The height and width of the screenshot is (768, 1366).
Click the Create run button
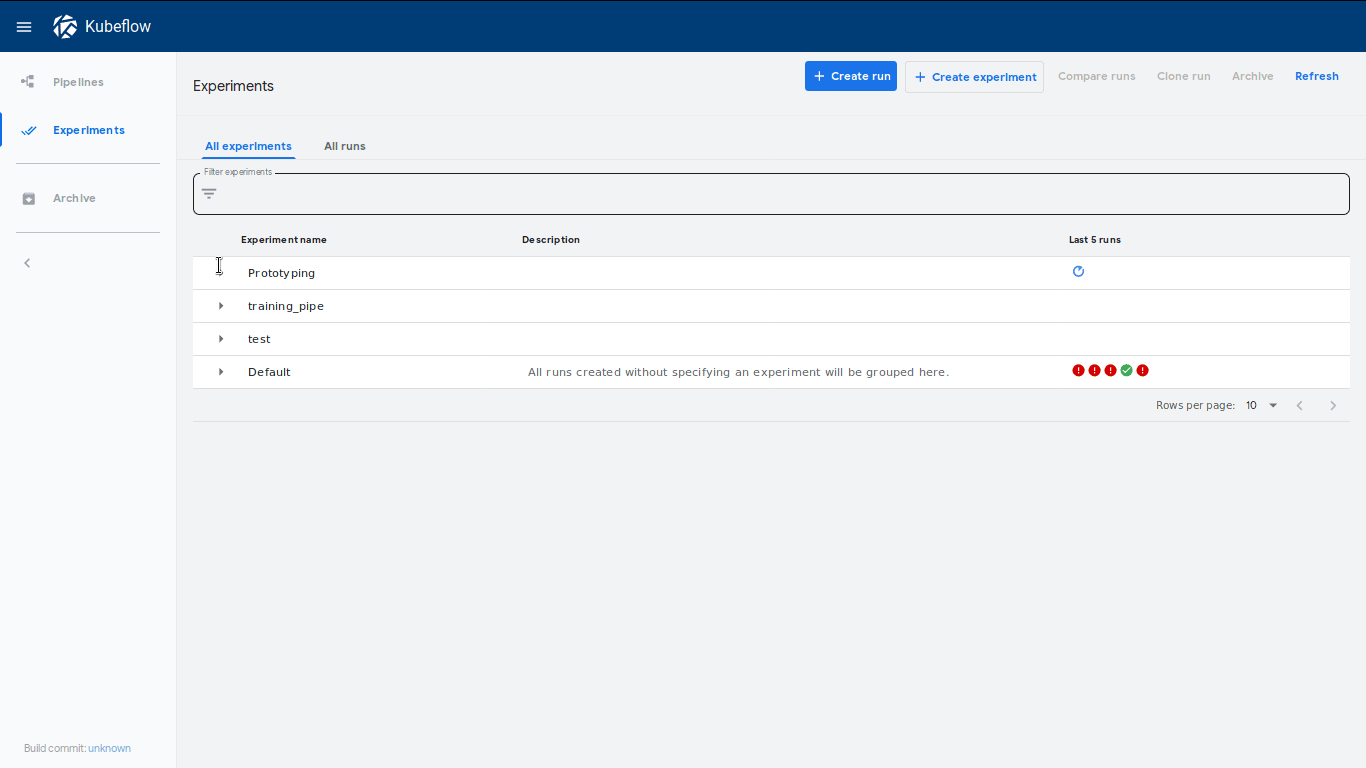850,76
